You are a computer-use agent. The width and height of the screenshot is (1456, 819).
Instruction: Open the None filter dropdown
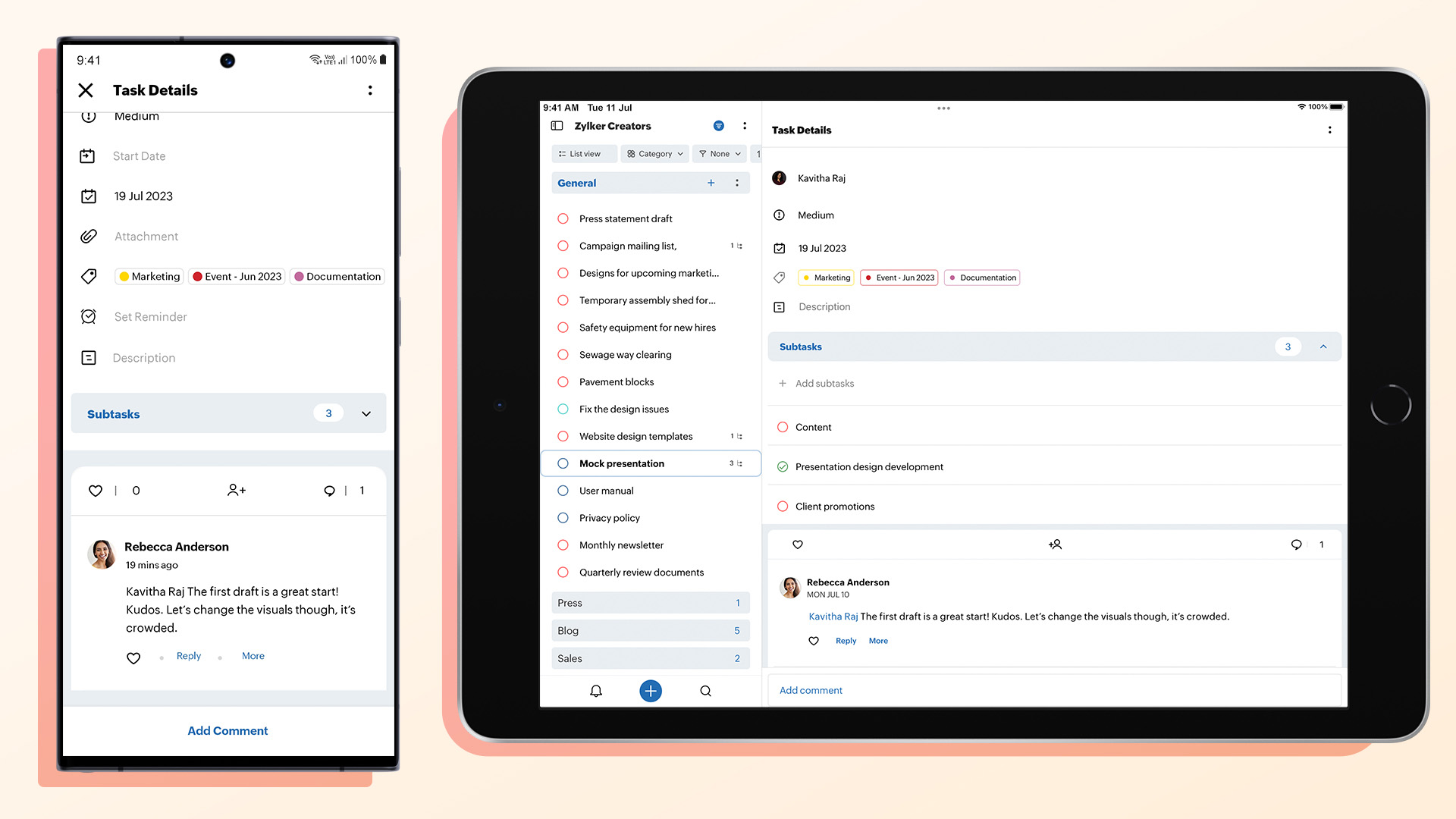point(720,153)
